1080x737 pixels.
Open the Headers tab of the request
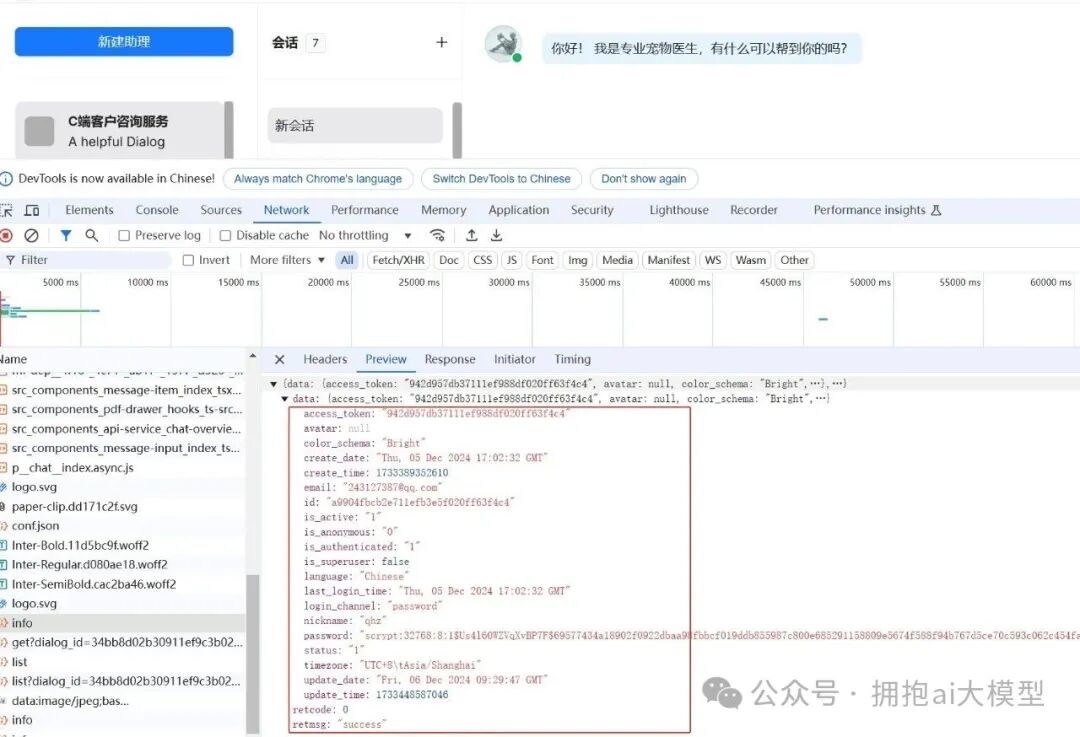pos(325,359)
